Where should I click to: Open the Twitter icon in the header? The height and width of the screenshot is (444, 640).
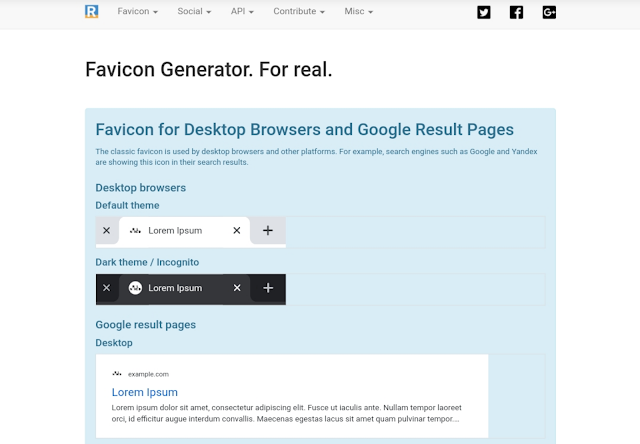(x=484, y=12)
